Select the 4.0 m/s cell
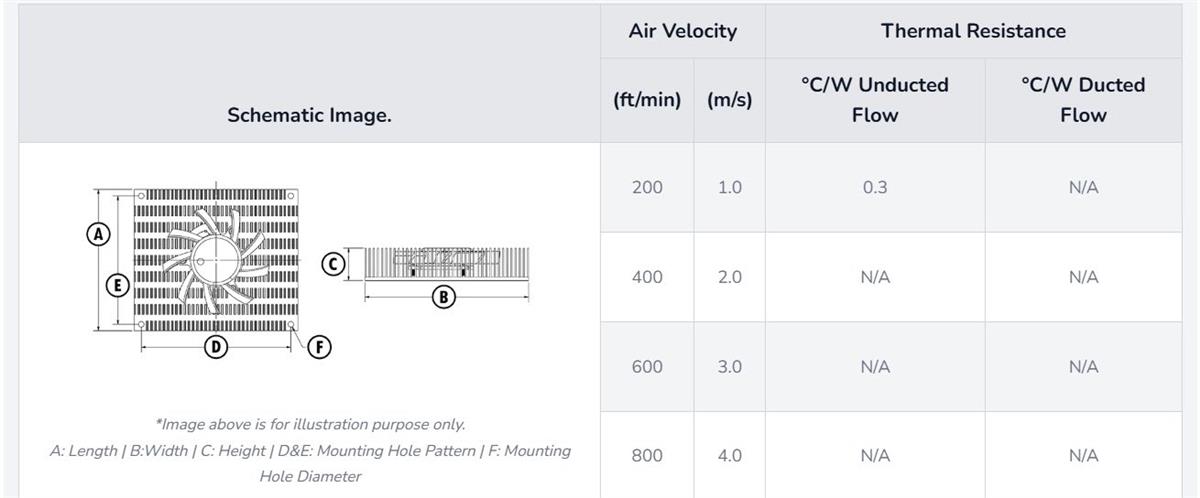The width and height of the screenshot is (1200, 498). 729,456
